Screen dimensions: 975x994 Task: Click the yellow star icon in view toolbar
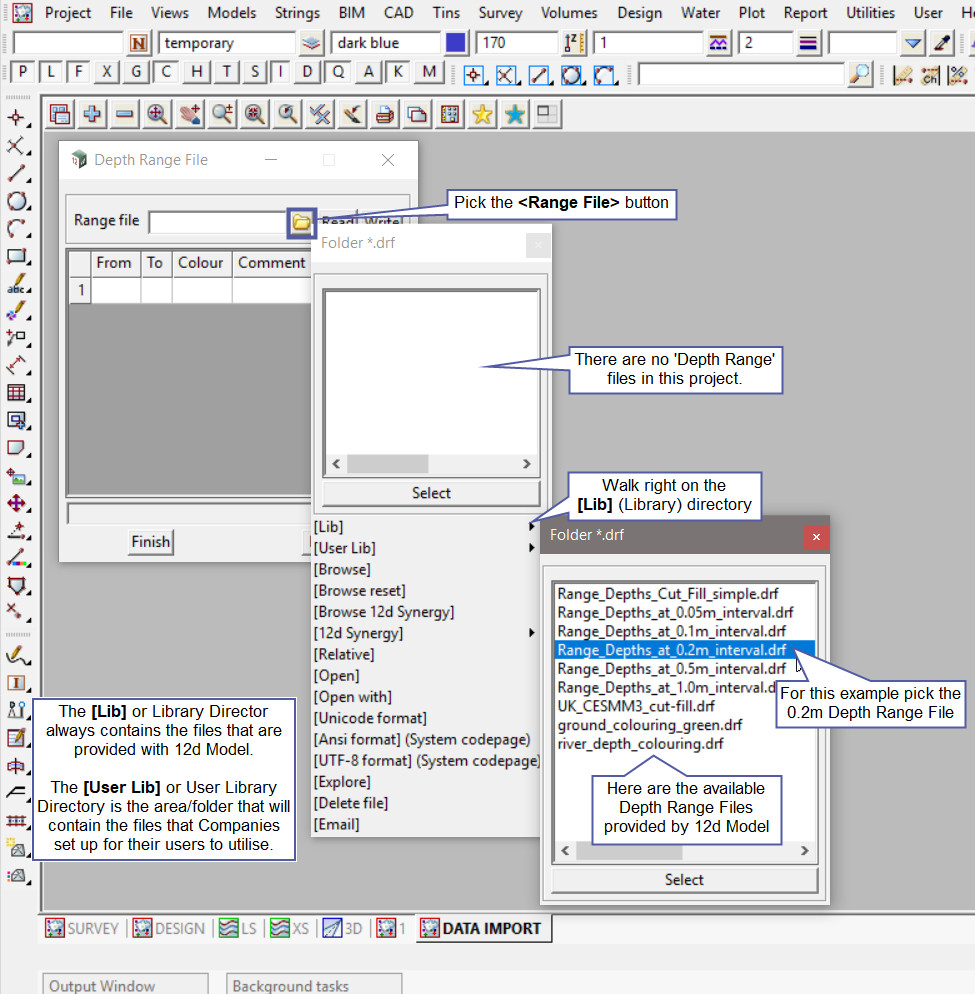(482, 115)
